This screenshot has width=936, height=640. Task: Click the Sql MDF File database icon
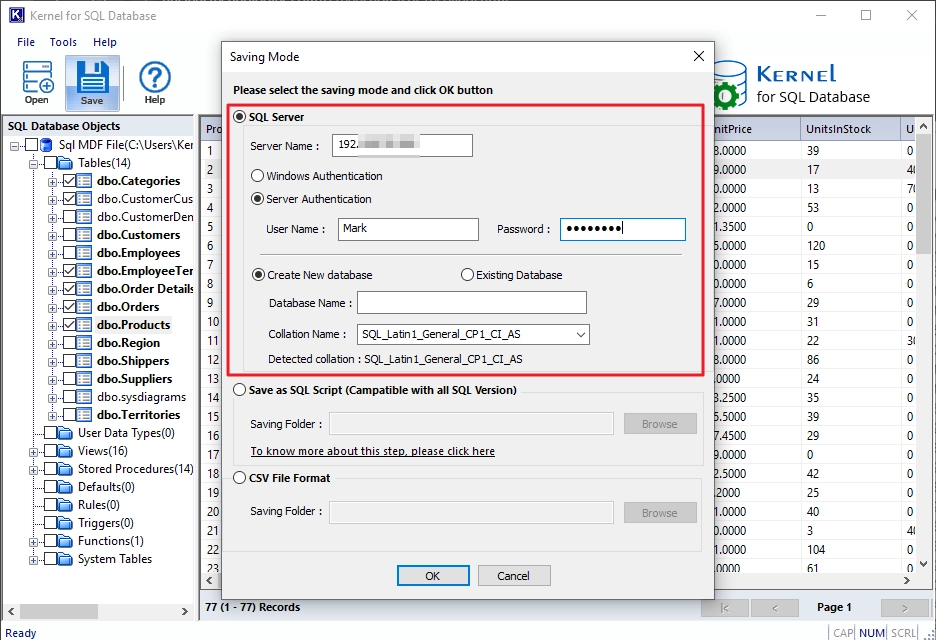pos(46,145)
